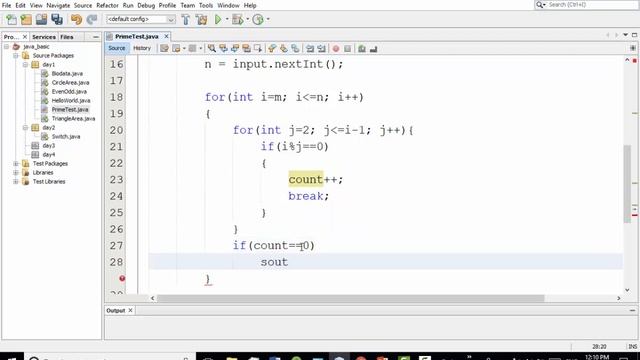This screenshot has height=360, width=640.
Task: Switch to the Services tab
Action: [44, 37]
